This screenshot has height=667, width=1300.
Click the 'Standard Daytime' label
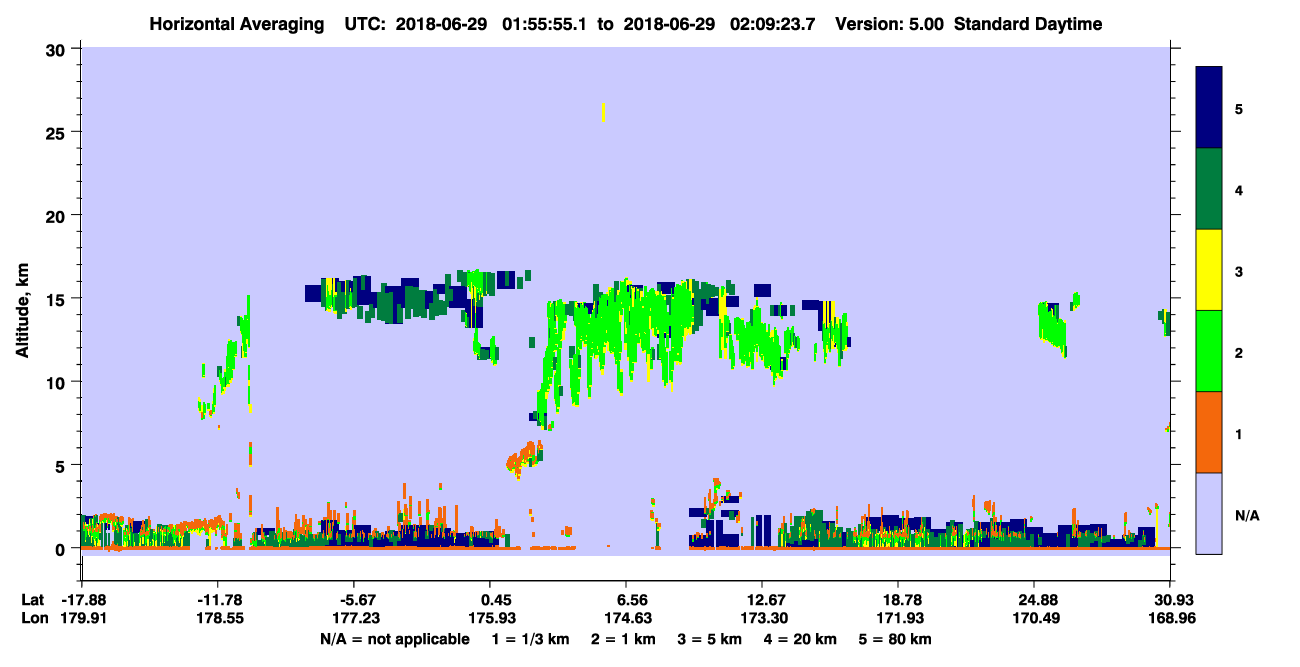point(1028,24)
